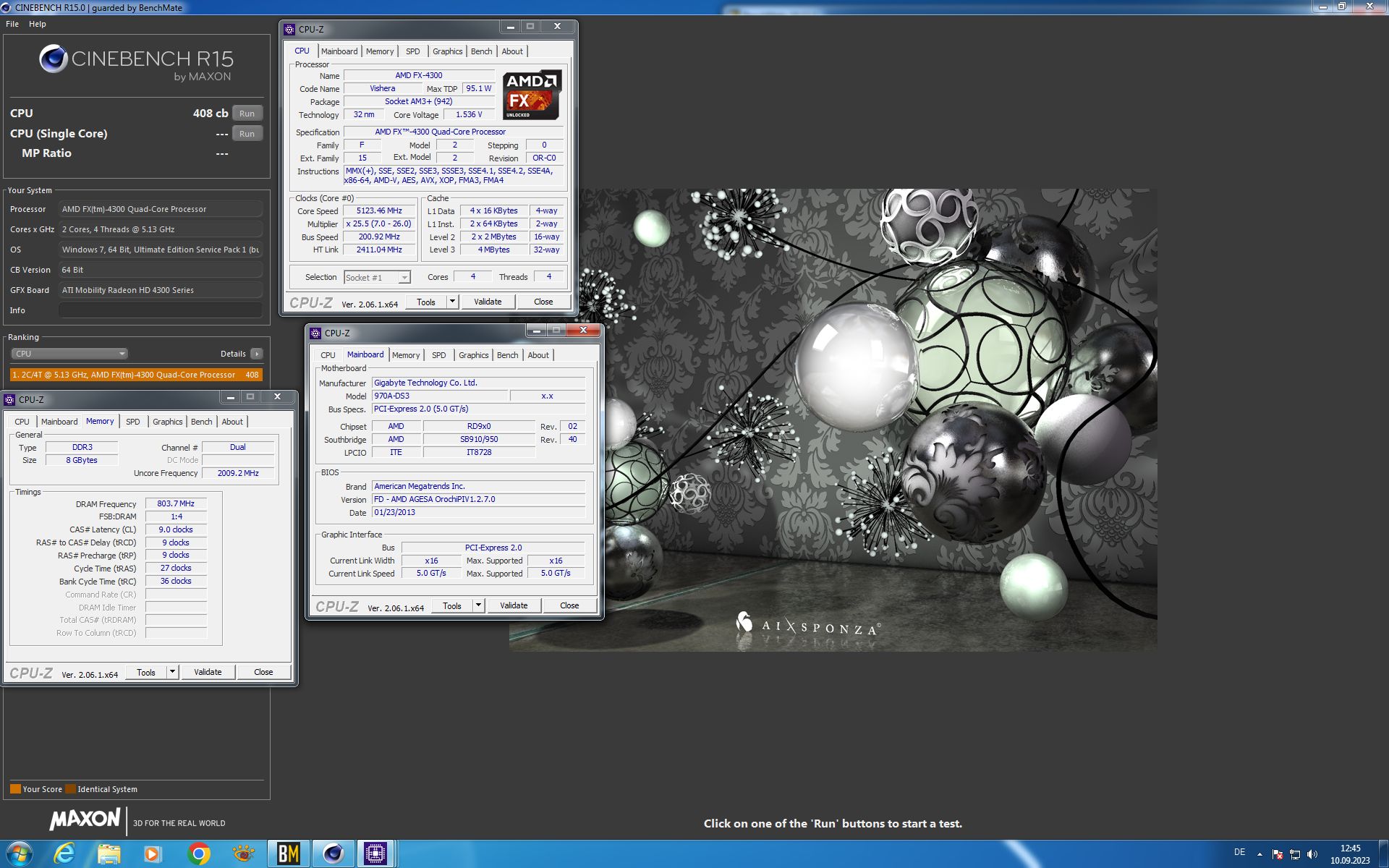Viewport: 1389px width, 868px height.
Task: Open the Ranking CPU dropdown
Action: click(69, 354)
